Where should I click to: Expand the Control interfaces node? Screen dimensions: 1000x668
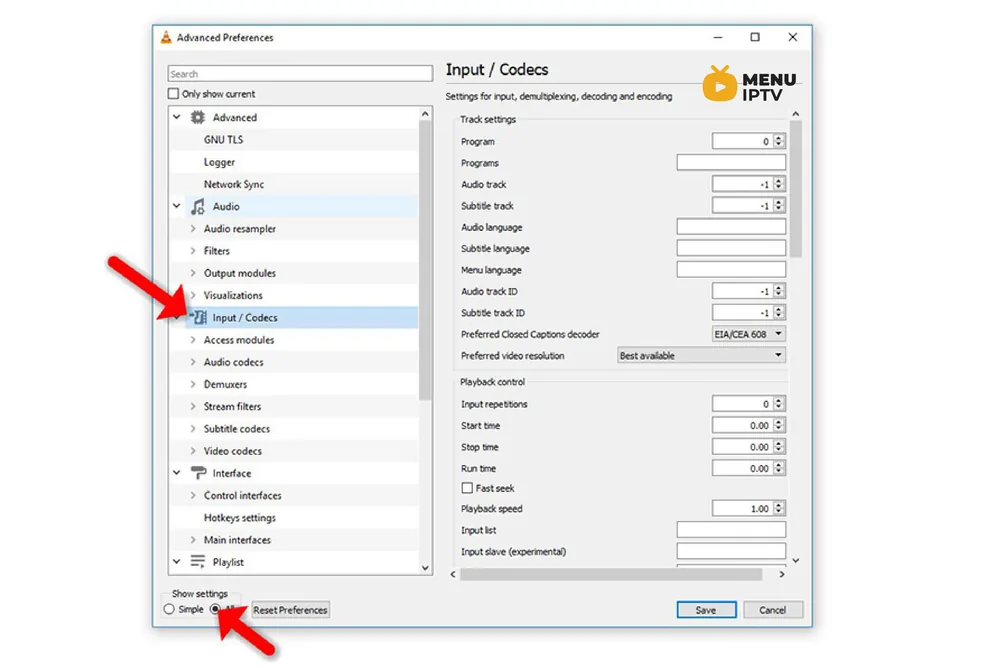click(193, 495)
